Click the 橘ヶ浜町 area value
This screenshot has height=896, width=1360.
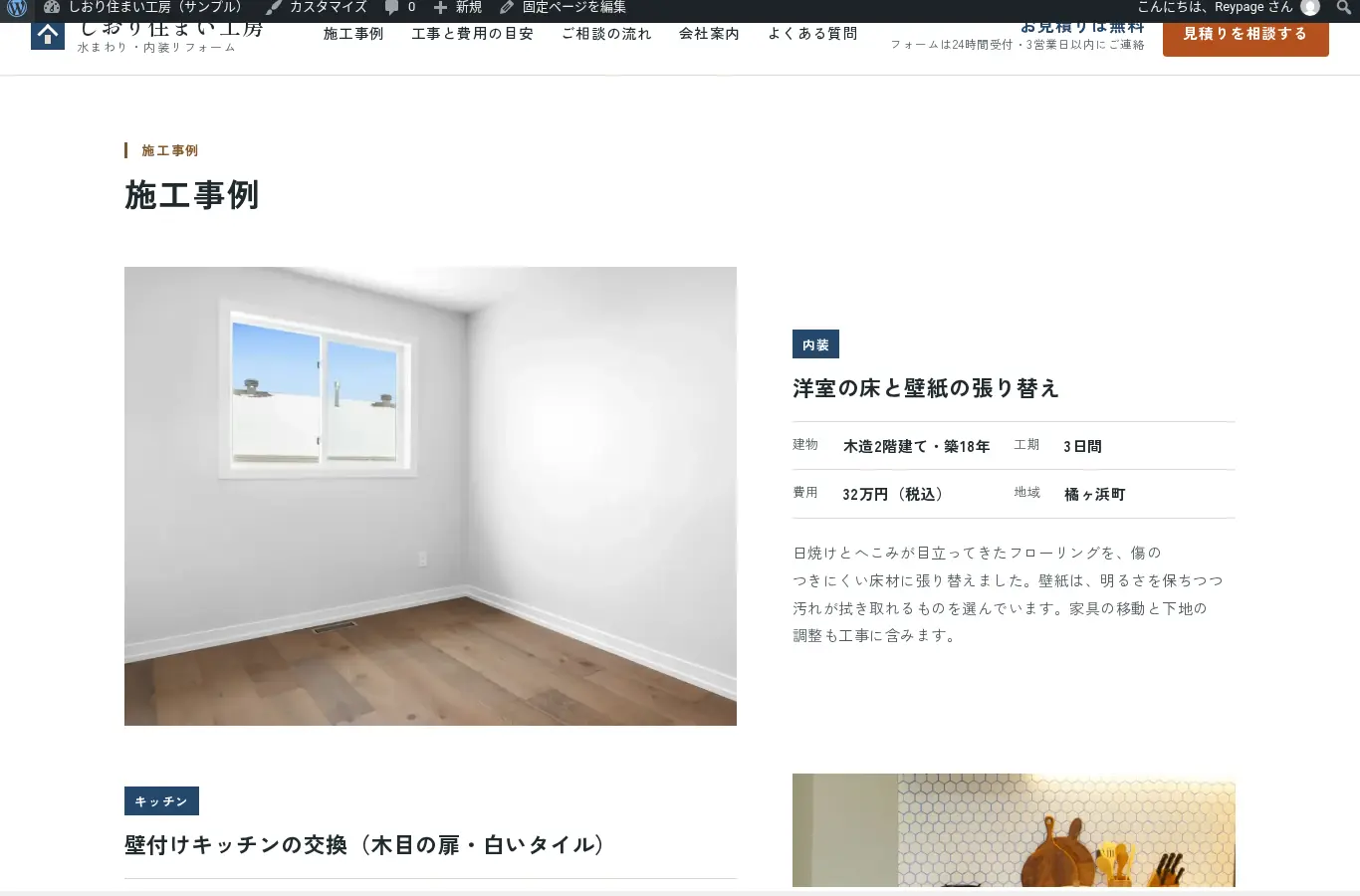pyautogui.click(x=1094, y=494)
